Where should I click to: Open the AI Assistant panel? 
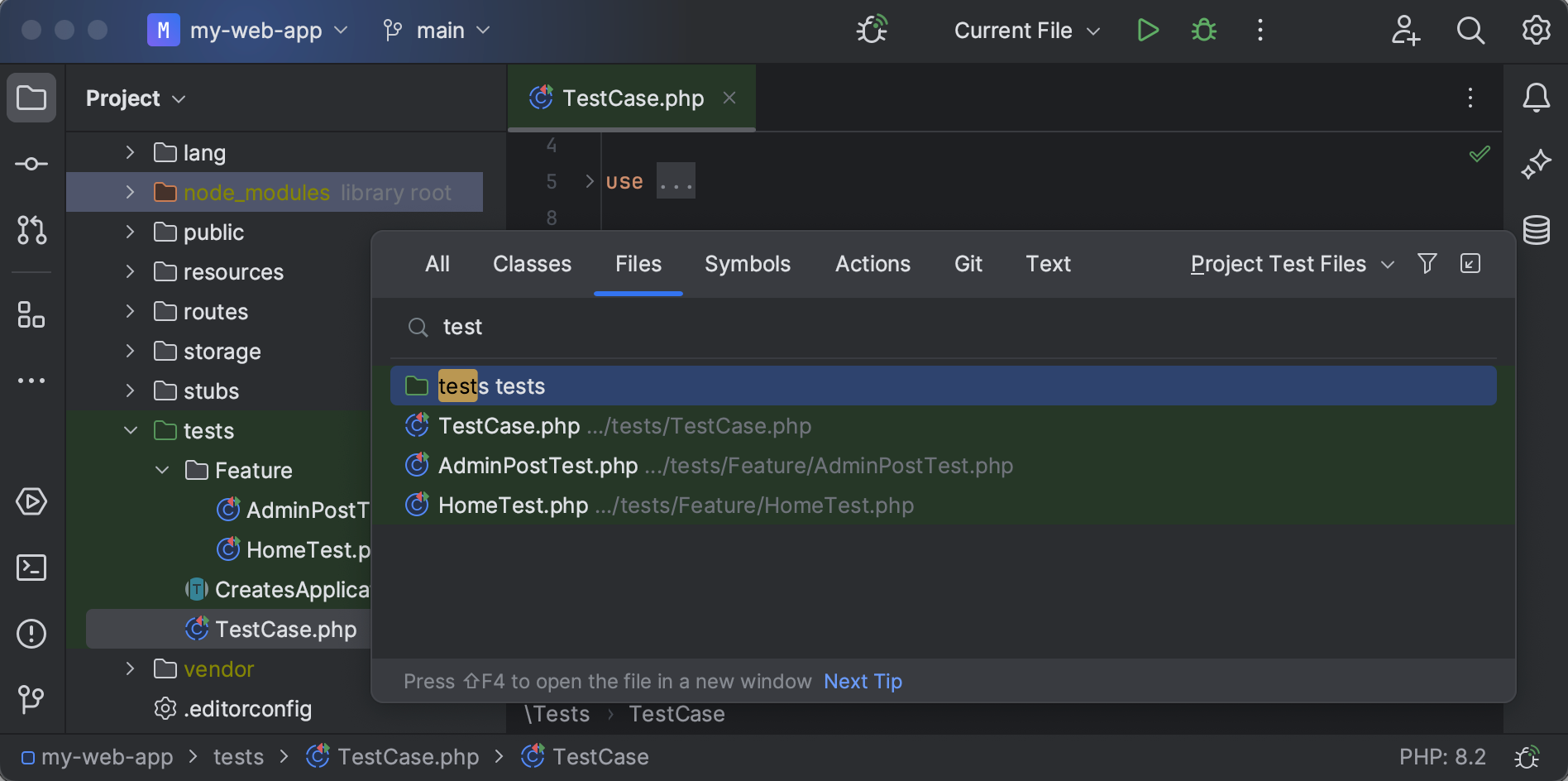click(x=1537, y=164)
